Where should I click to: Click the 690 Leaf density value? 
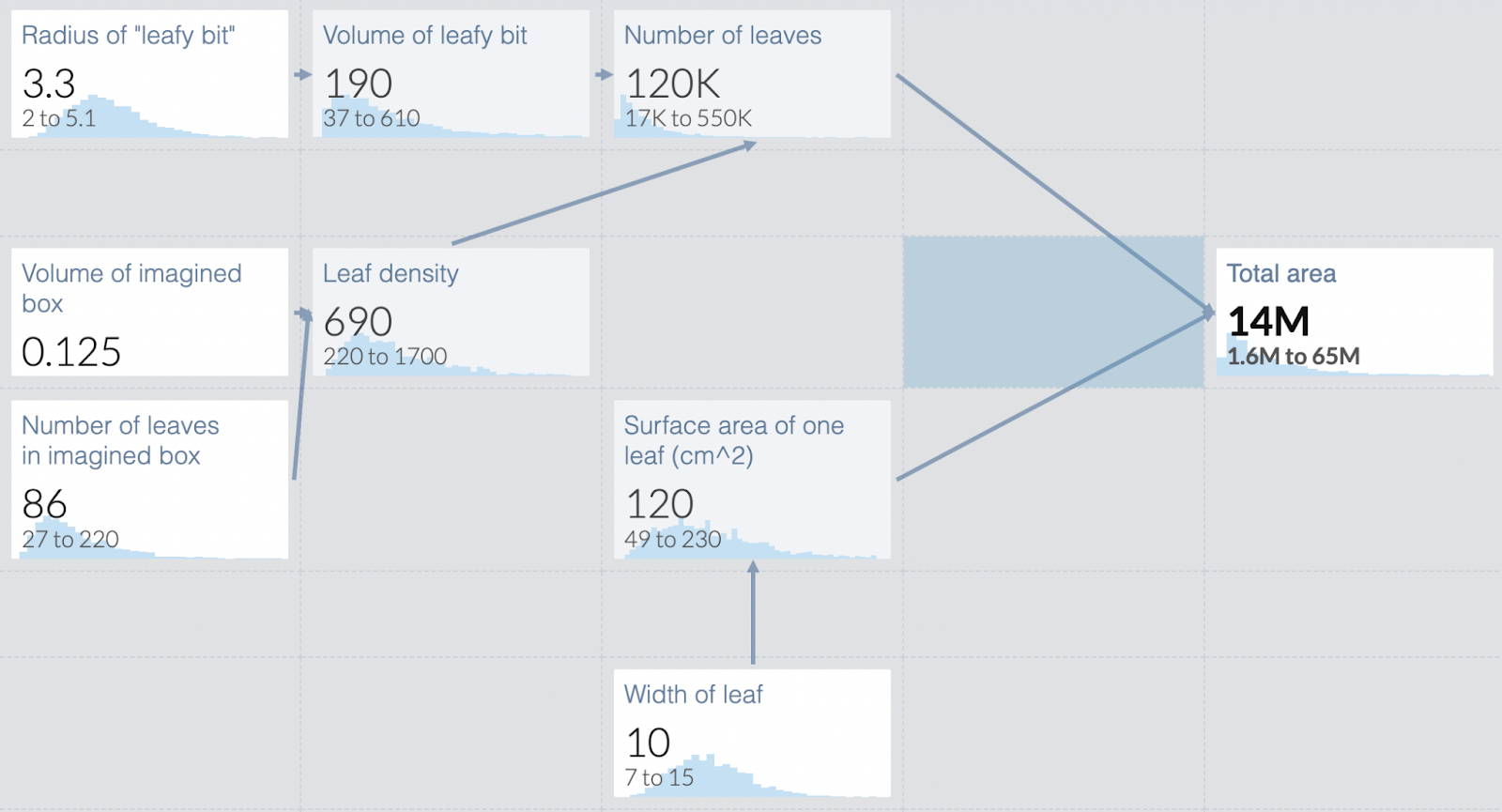pos(358,322)
